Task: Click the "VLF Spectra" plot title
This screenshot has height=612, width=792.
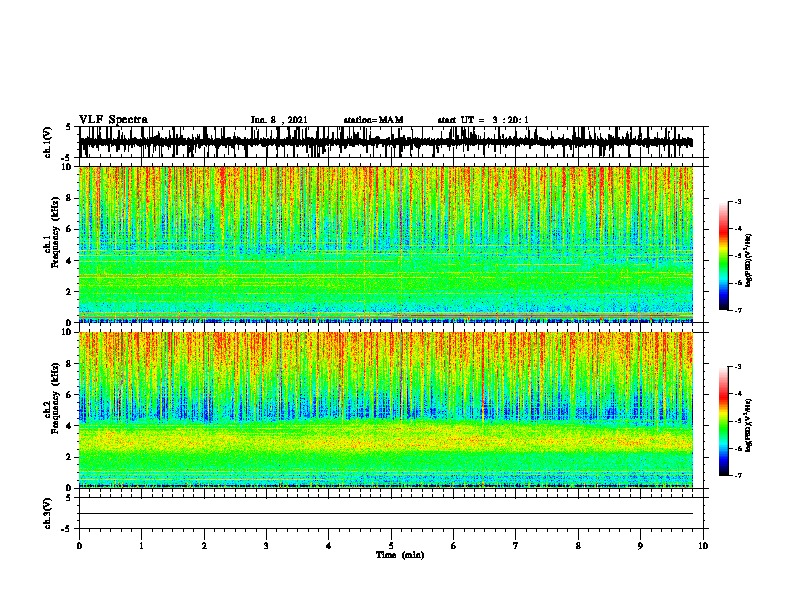Action: point(113,120)
